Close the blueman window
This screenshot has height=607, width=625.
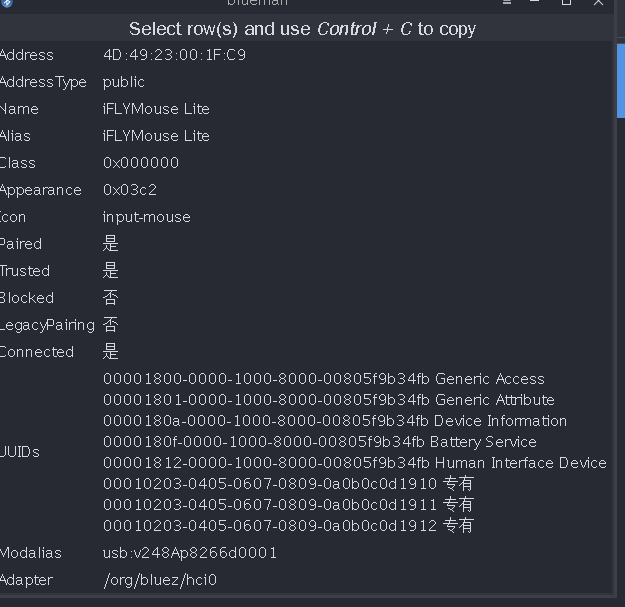click(598, 3)
